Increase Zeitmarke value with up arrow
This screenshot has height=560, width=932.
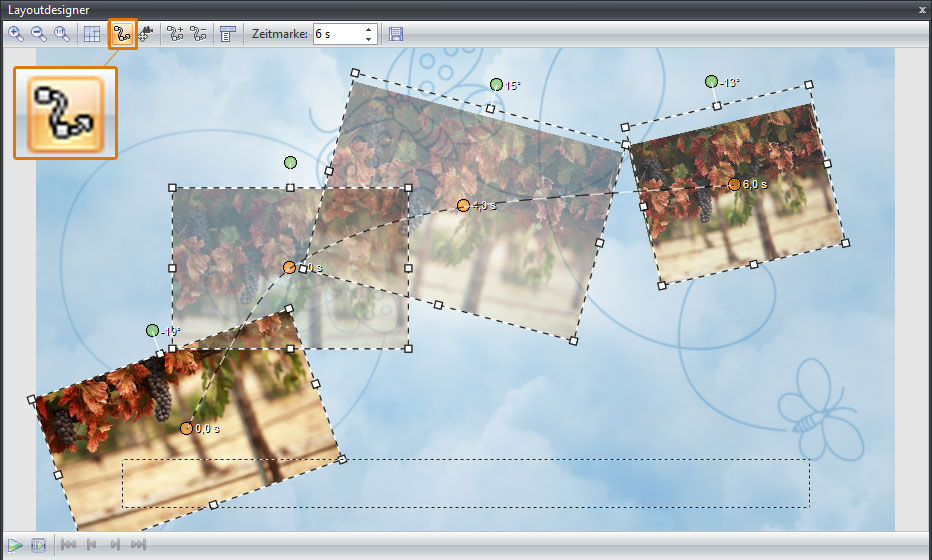pyautogui.click(x=369, y=29)
